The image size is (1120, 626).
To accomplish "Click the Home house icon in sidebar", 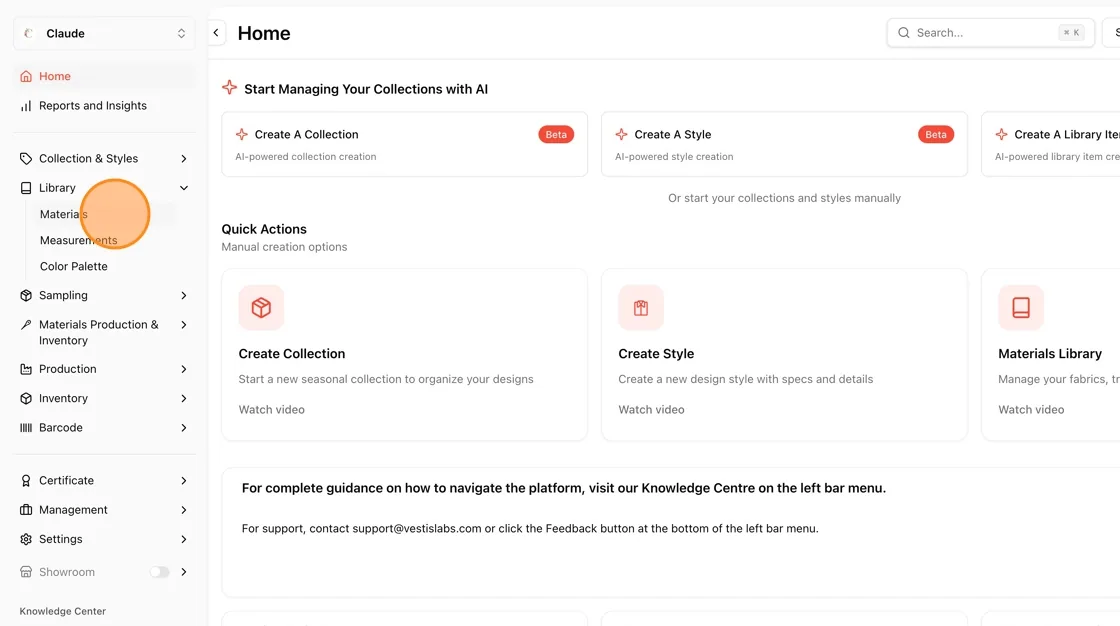I will pyautogui.click(x=26, y=76).
